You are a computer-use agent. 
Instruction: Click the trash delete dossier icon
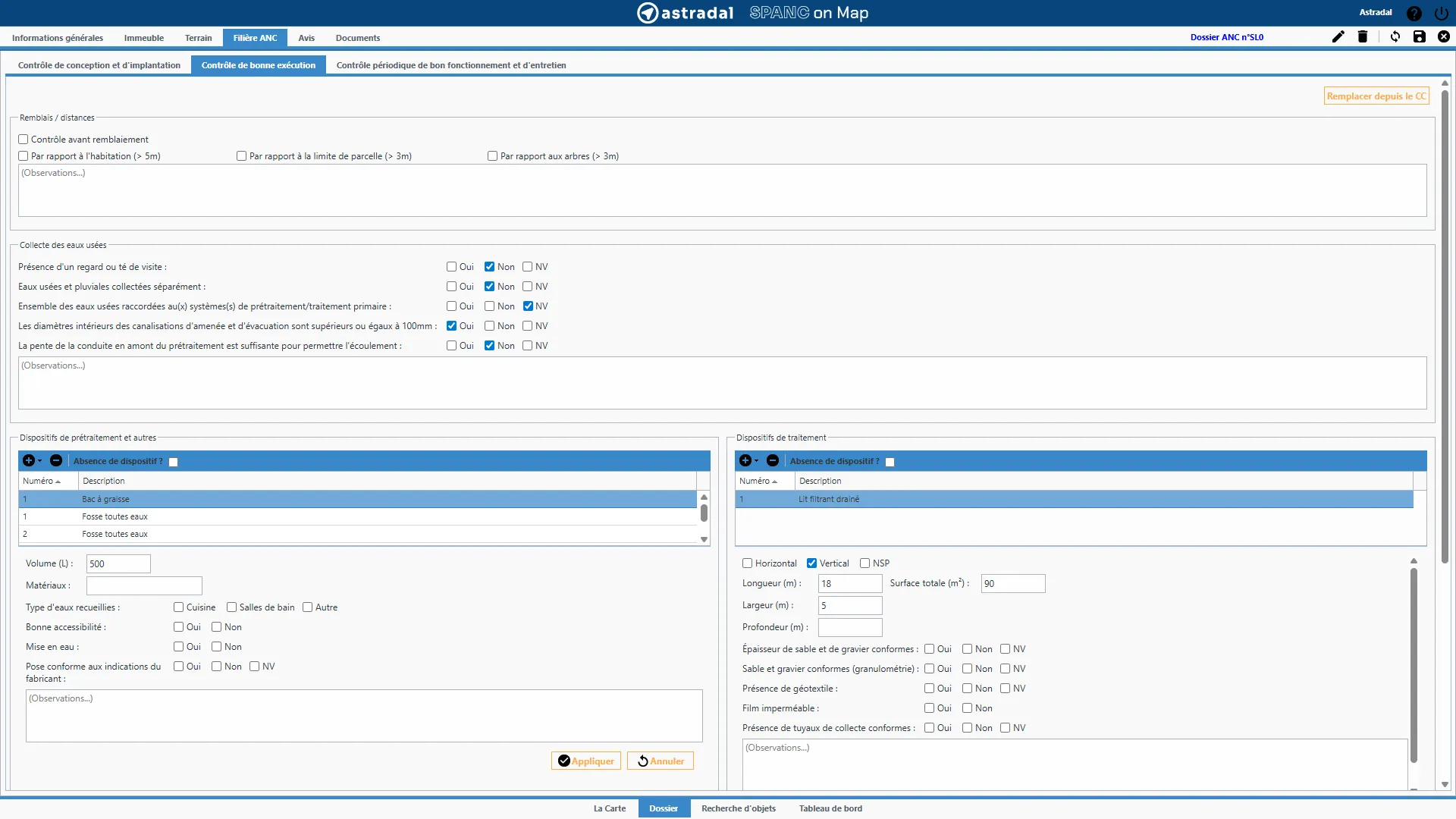coord(1363,36)
